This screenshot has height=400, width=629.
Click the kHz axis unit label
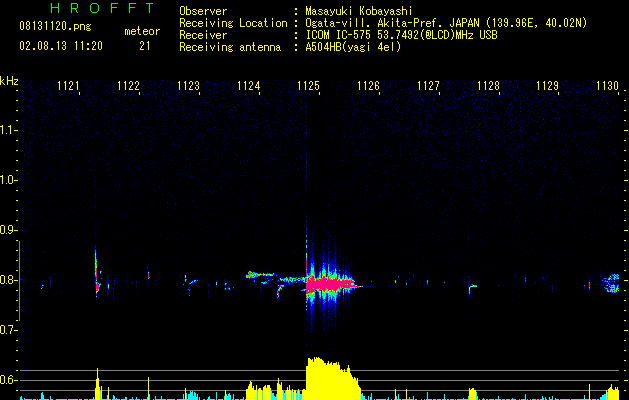9,81
